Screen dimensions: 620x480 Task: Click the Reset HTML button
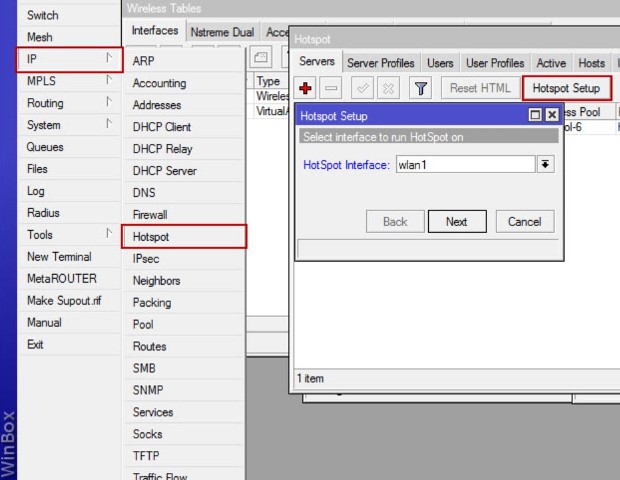[480, 88]
